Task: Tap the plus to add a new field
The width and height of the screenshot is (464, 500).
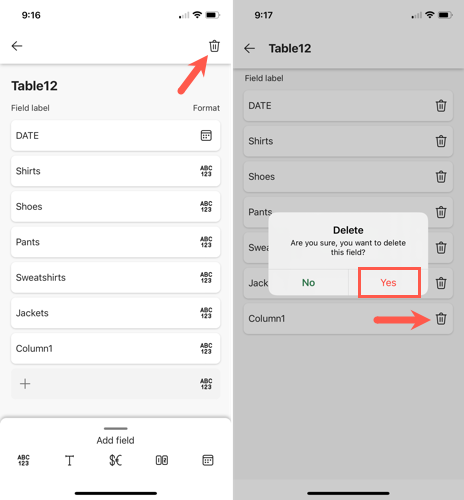Action: (x=25, y=384)
